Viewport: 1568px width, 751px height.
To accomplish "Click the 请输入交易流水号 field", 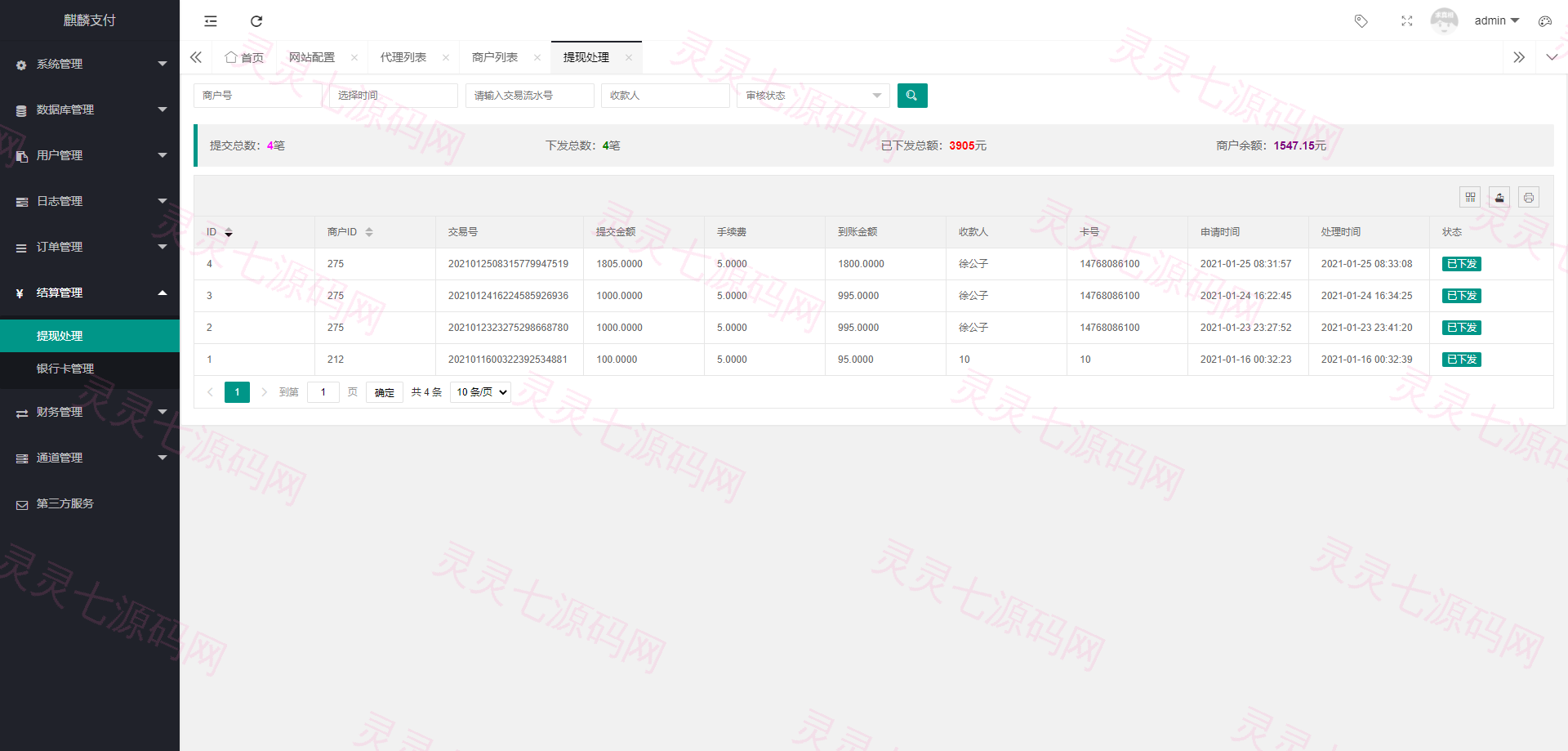I will pos(530,96).
